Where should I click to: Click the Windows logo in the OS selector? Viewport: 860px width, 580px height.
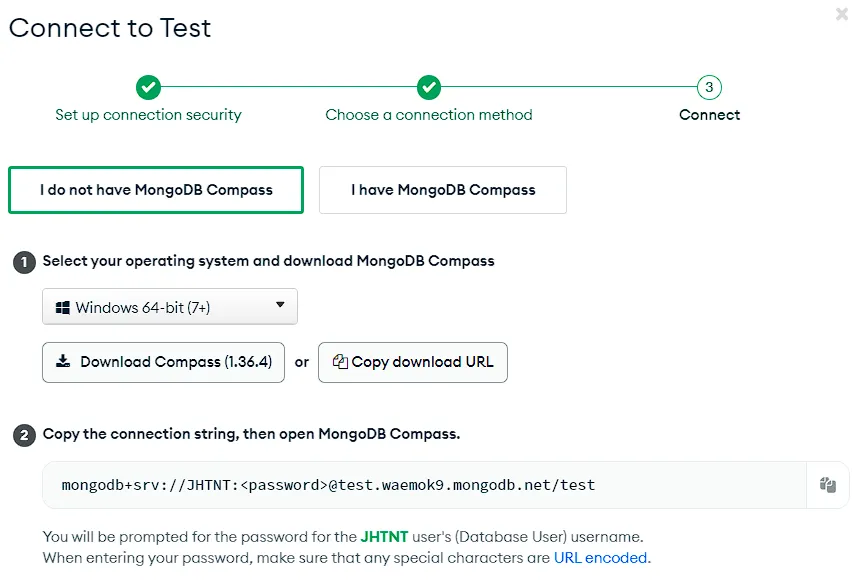62,306
